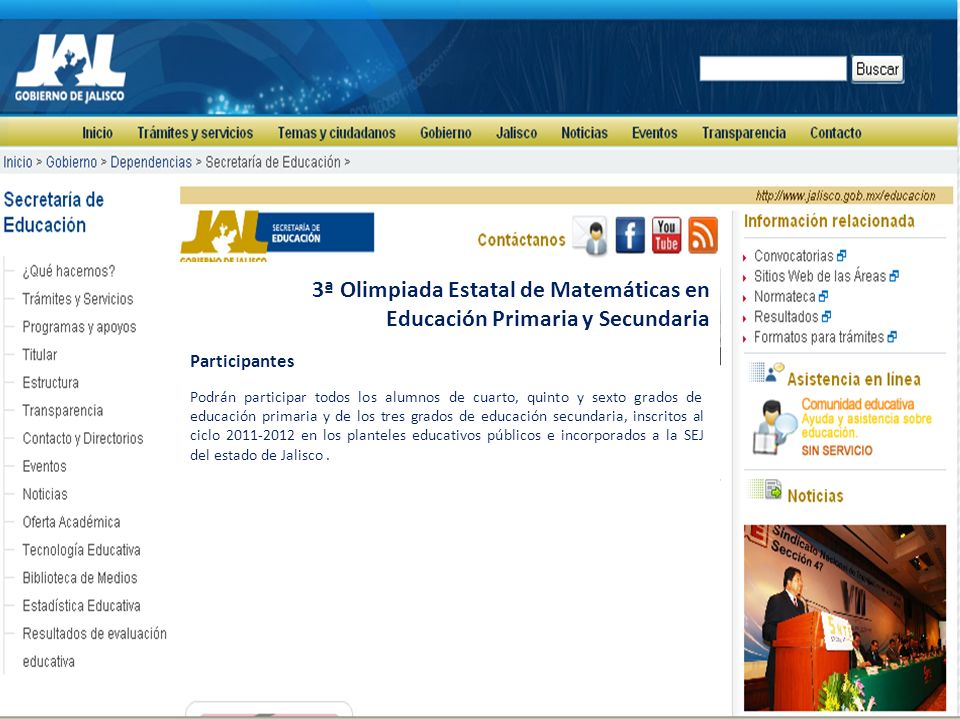Open Transparencia in the sidebar
960x720 pixels.
pyautogui.click(x=62, y=410)
